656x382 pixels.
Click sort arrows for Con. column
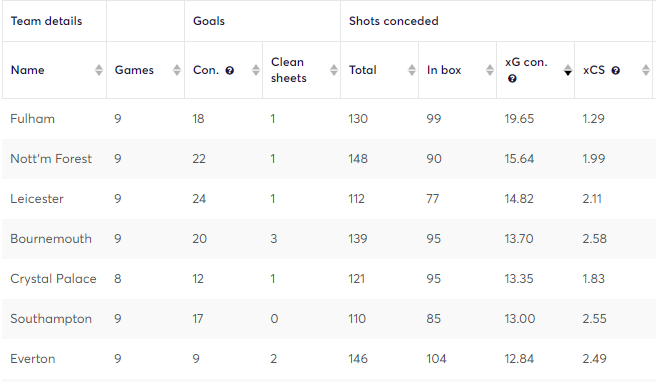pos(256,70)
